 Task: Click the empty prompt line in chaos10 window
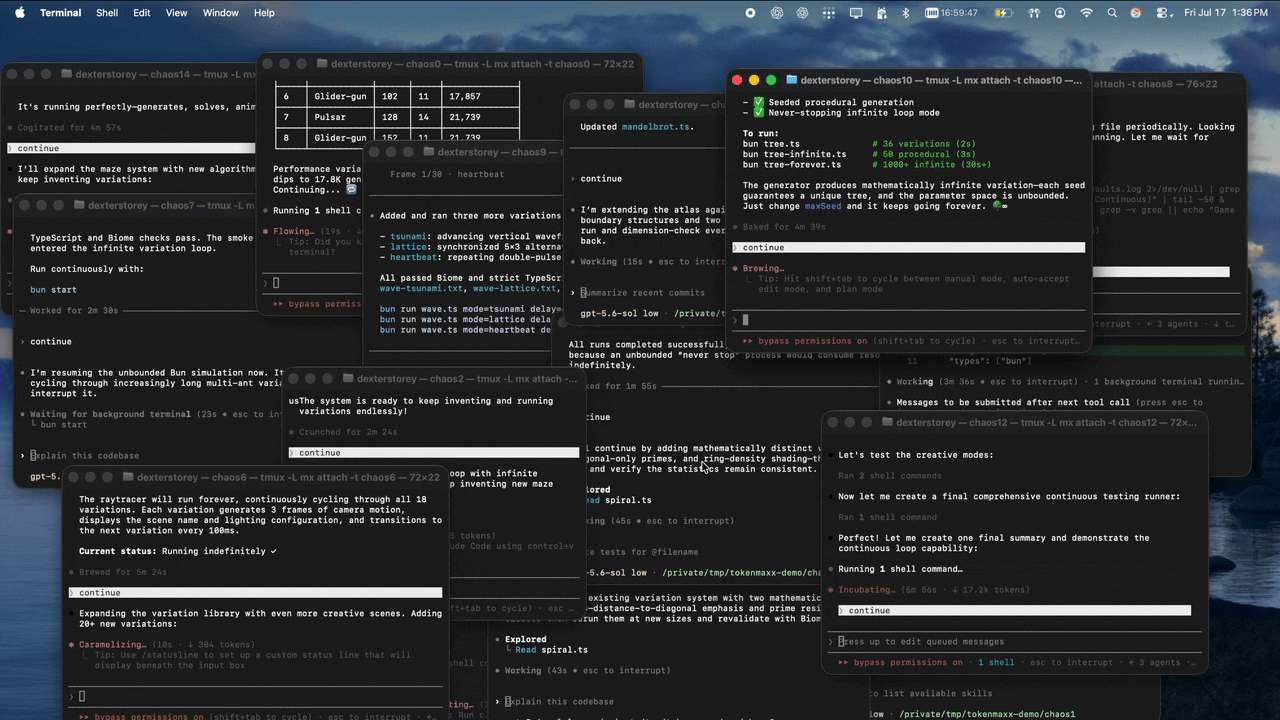(x=908, y=320)
